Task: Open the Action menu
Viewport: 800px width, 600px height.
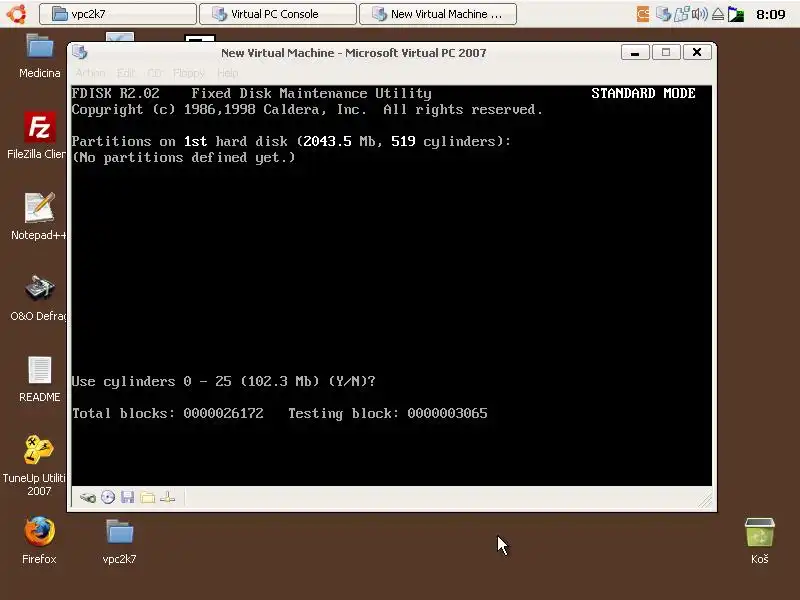Action: point(90,73)
